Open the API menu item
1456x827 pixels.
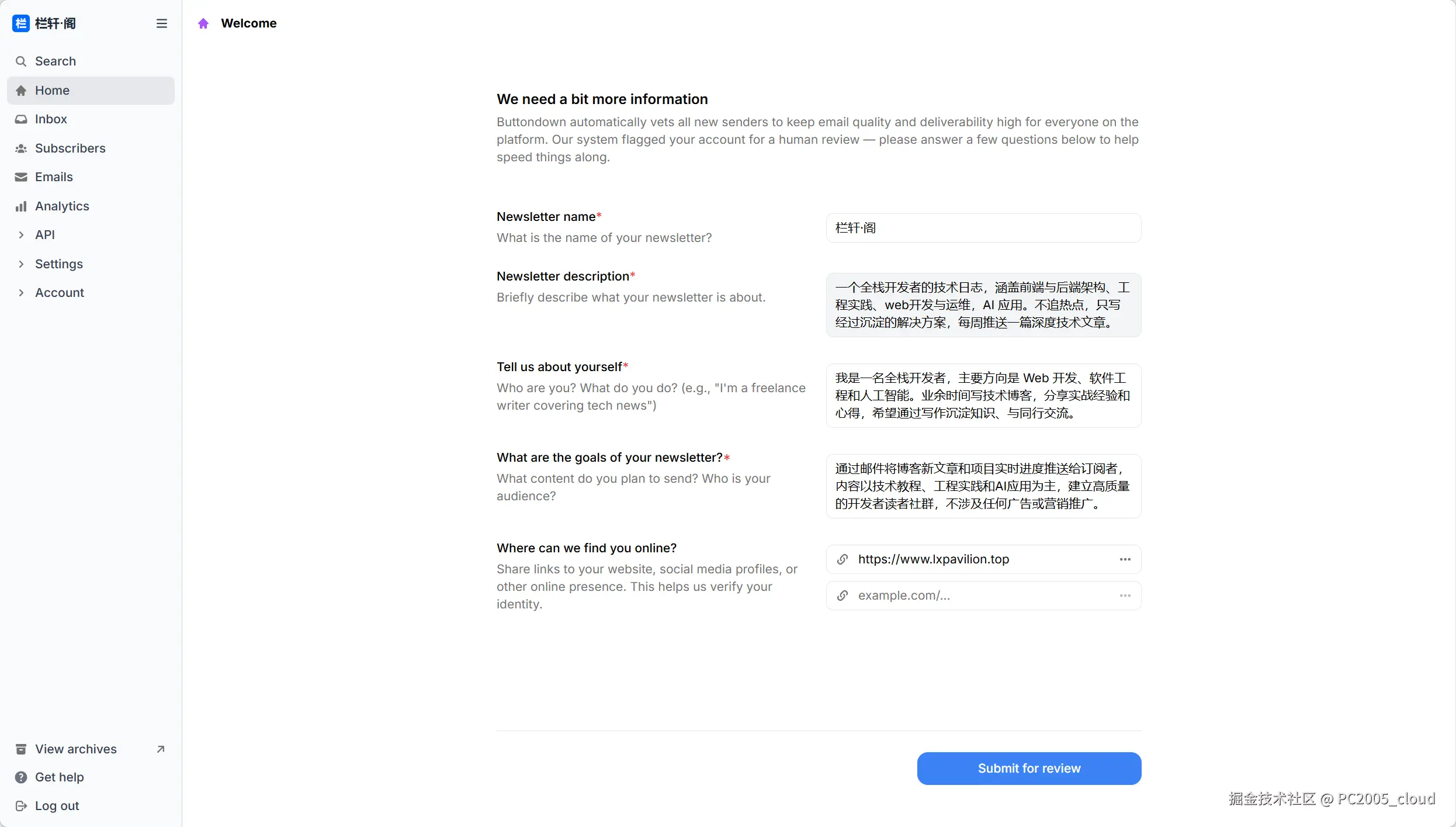click(x=91, y=235)
